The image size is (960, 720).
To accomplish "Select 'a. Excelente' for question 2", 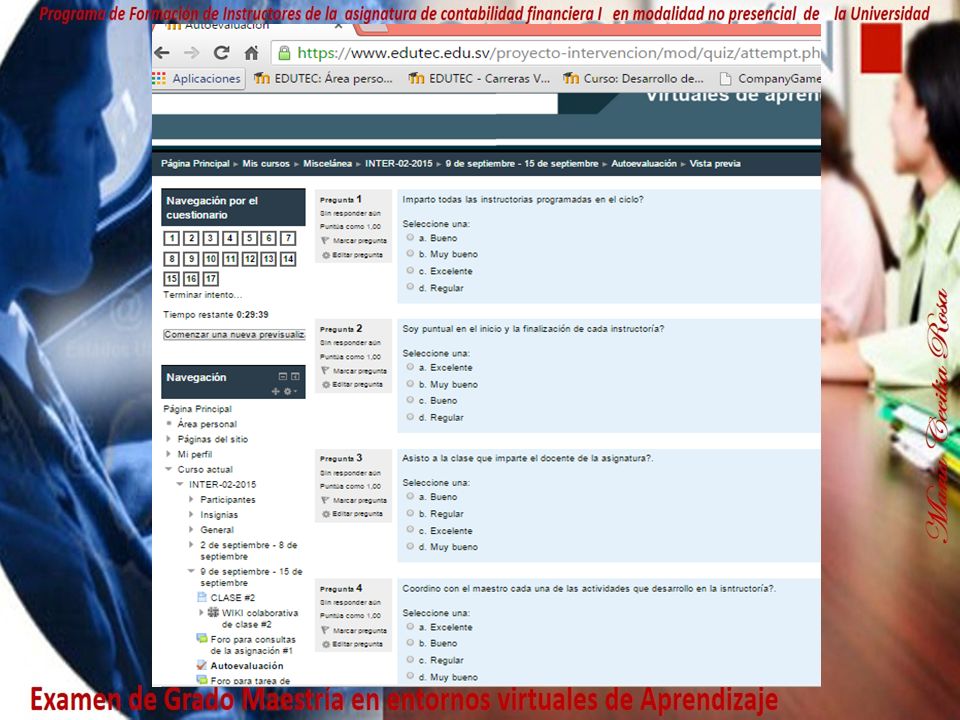I will point(410,367).
